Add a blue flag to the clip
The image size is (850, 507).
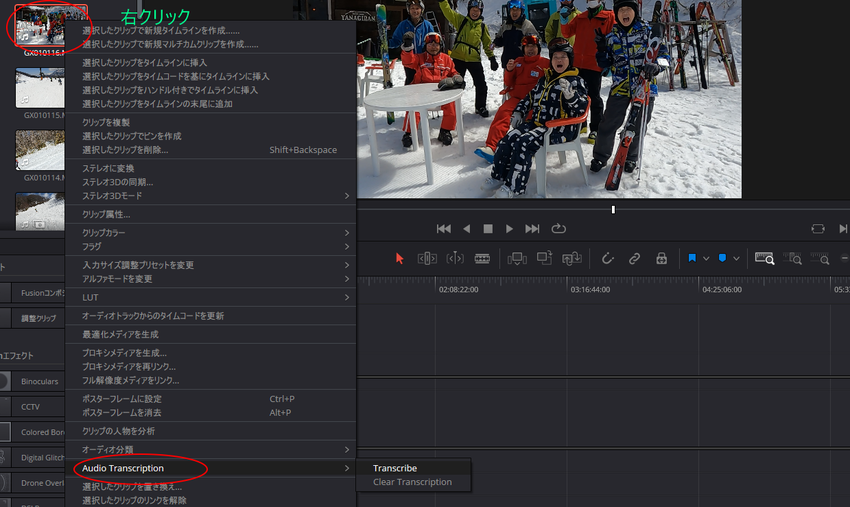tap(692, 258)
